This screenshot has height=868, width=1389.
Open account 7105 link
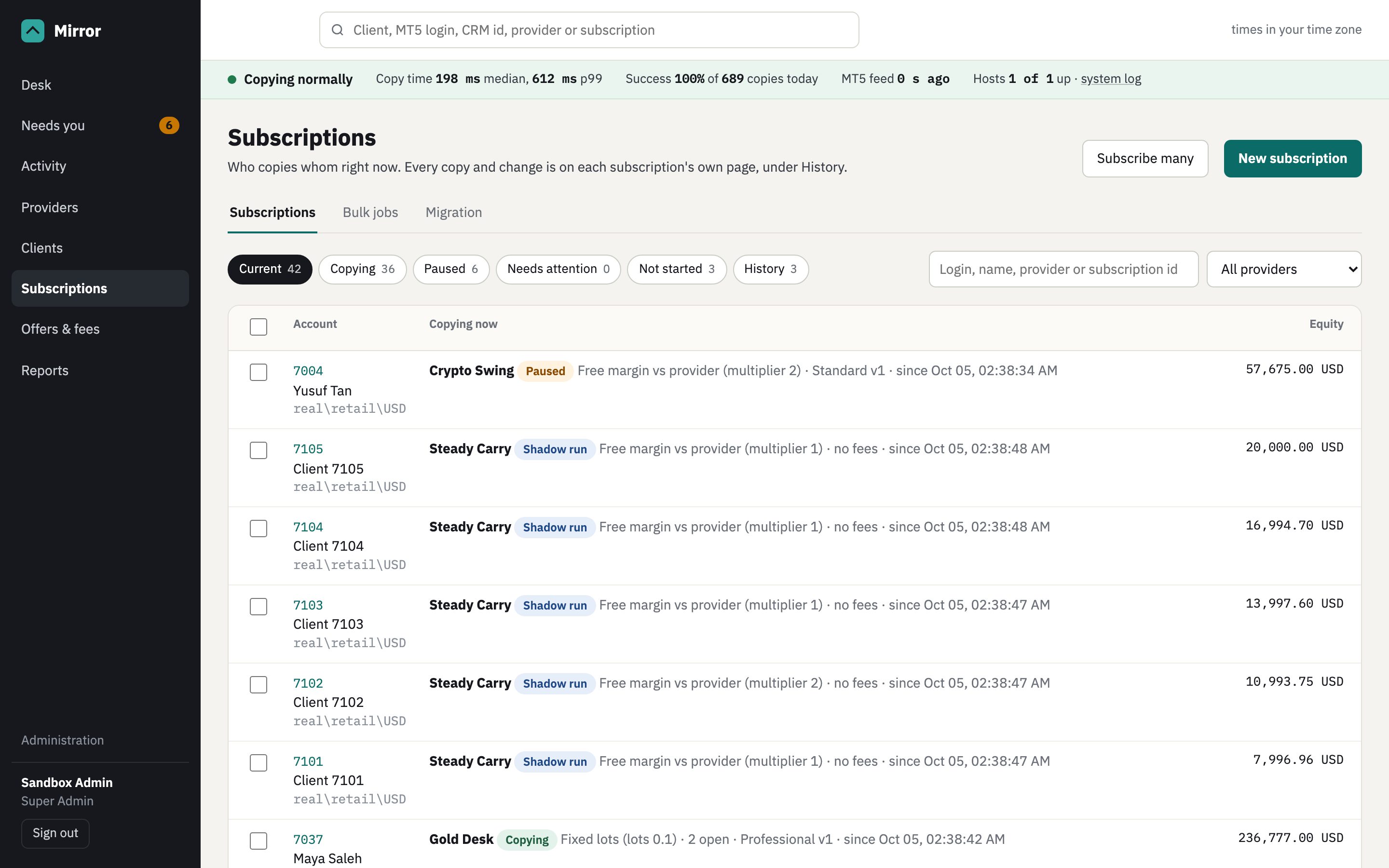[308, 449]
